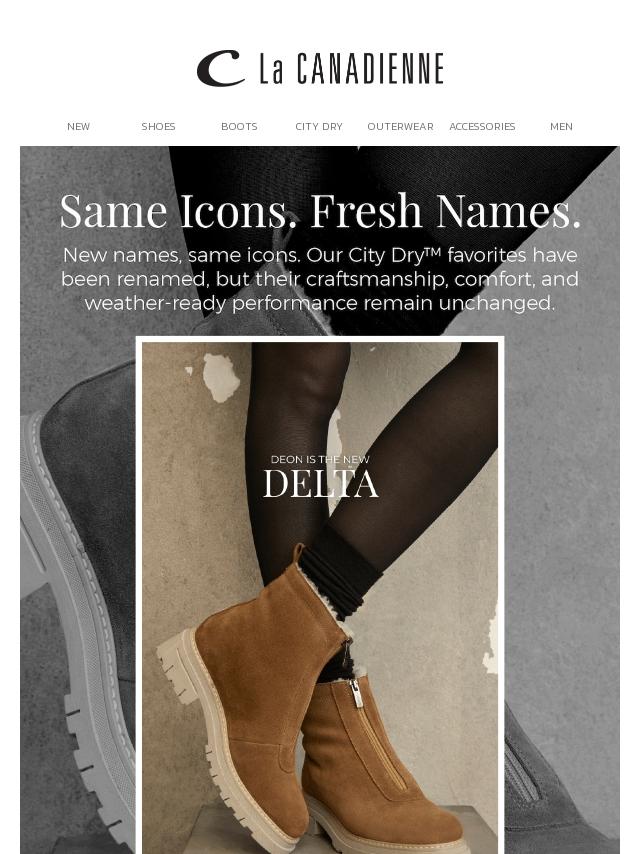Go to the SHOES category

click(159, 126)
